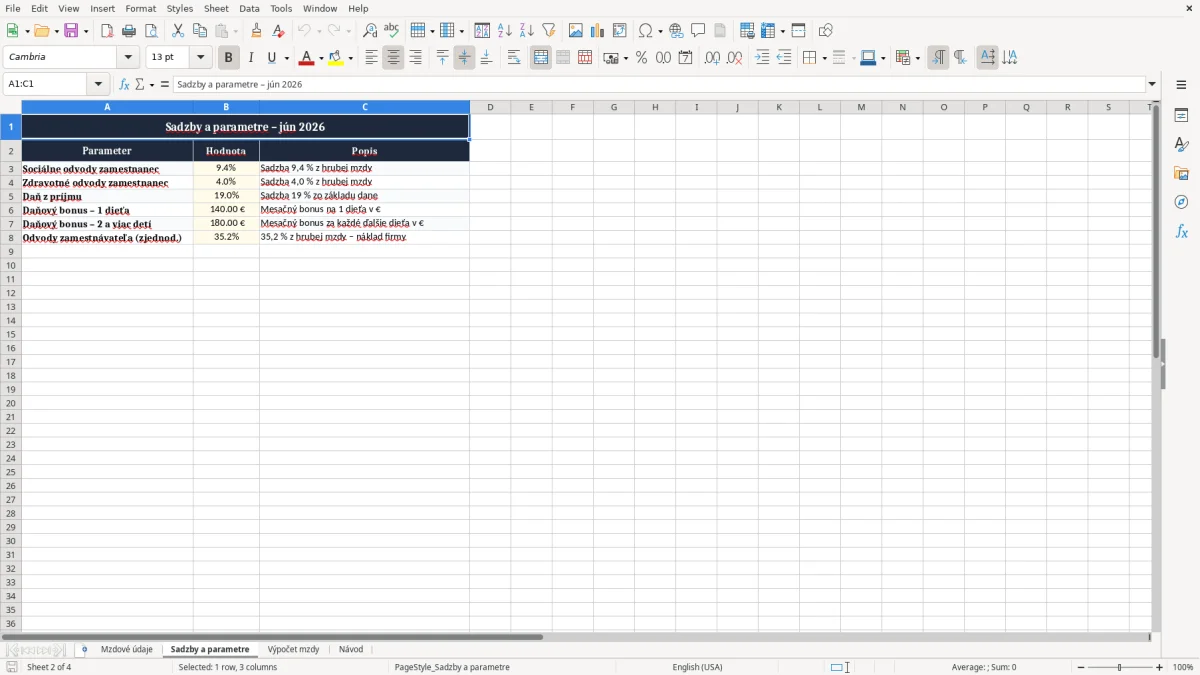Toggle Underline formatting
Viewport: 1200px width, 675px height.
(271, 58)
